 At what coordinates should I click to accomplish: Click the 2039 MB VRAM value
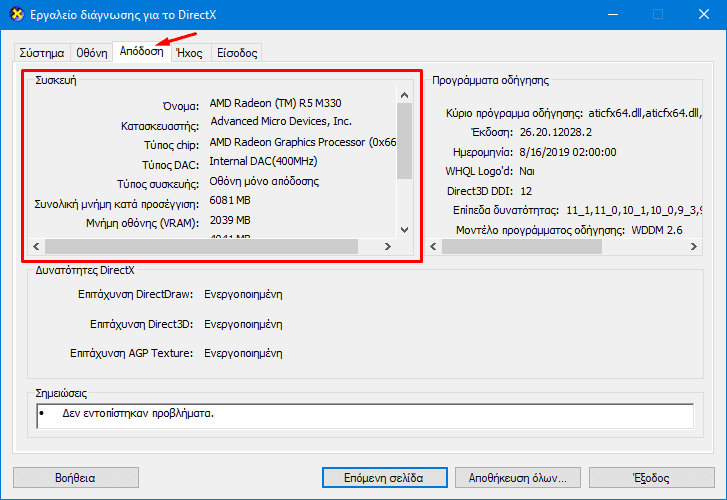pos(230,220)
